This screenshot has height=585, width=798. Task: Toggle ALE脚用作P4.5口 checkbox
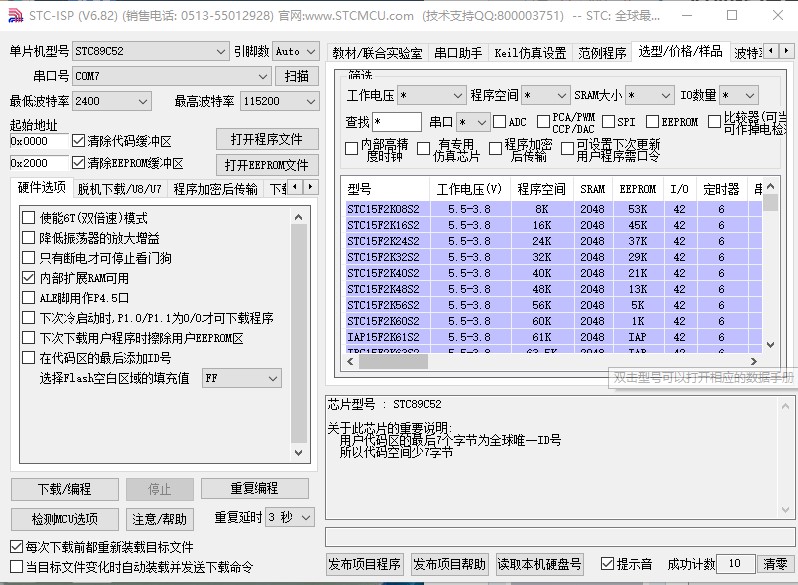click(x=28, y=298)
